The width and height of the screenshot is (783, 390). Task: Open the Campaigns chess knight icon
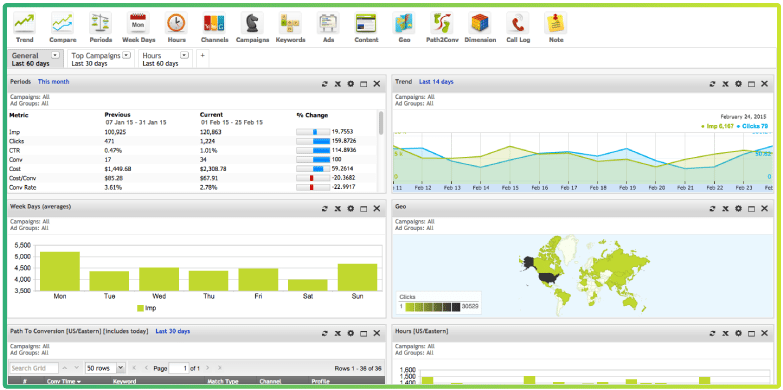(x=252, y=23)
